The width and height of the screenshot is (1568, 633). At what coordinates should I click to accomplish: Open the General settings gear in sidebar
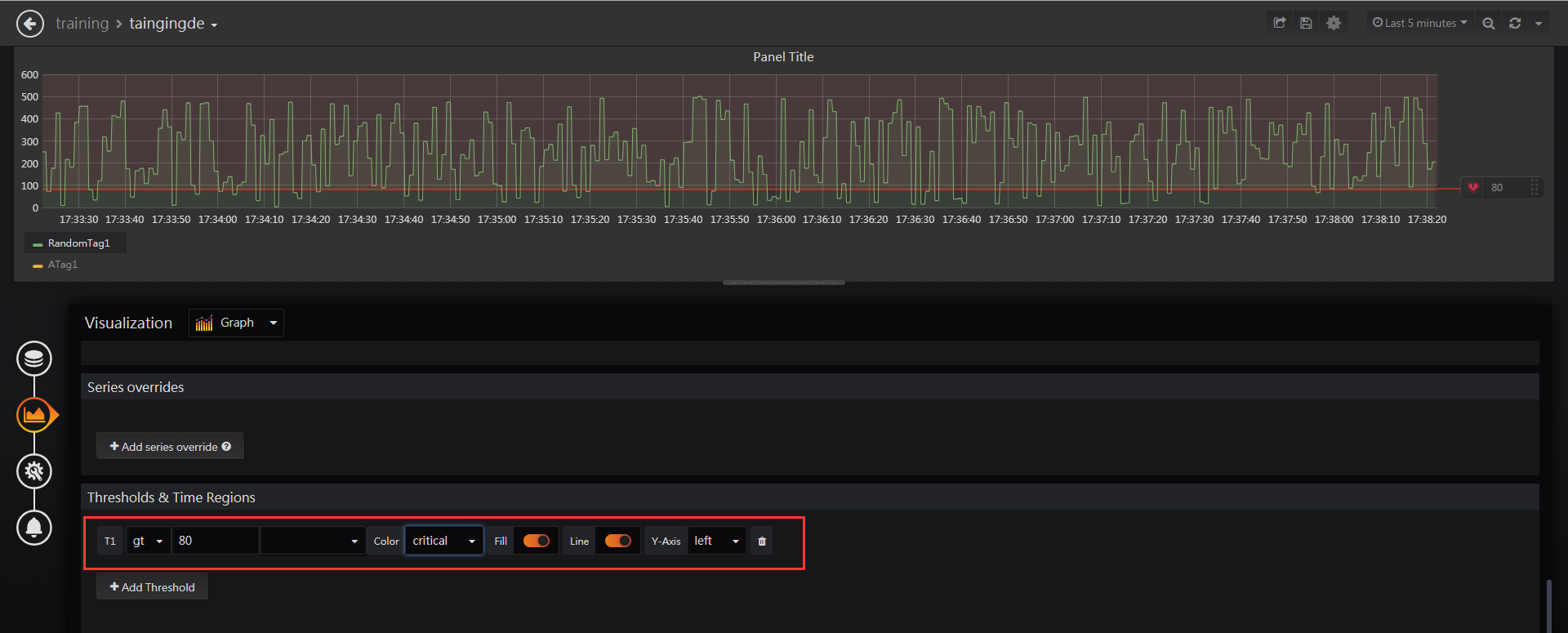34,471
